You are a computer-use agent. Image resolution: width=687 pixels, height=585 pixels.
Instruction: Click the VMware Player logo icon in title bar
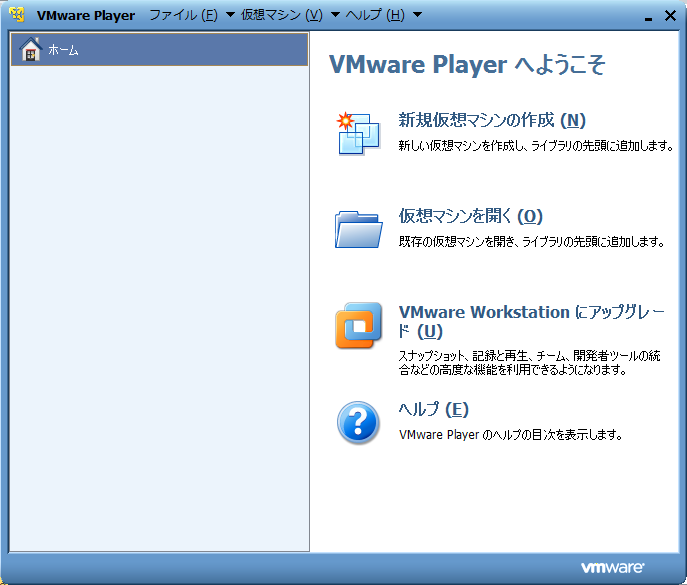(x=17, y=14)
